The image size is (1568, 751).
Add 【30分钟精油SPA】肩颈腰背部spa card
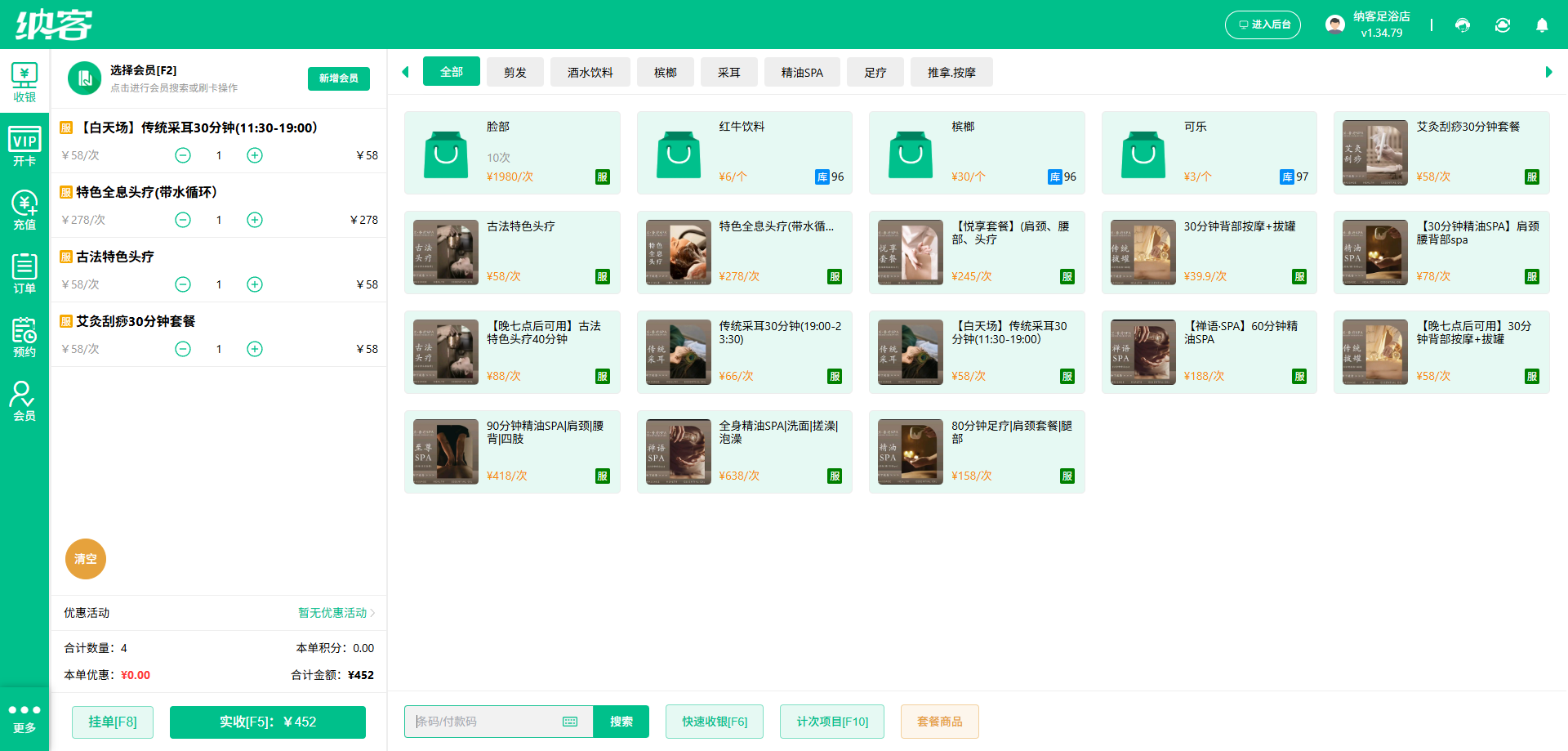pyautogui.click(x=1441, y=253)
